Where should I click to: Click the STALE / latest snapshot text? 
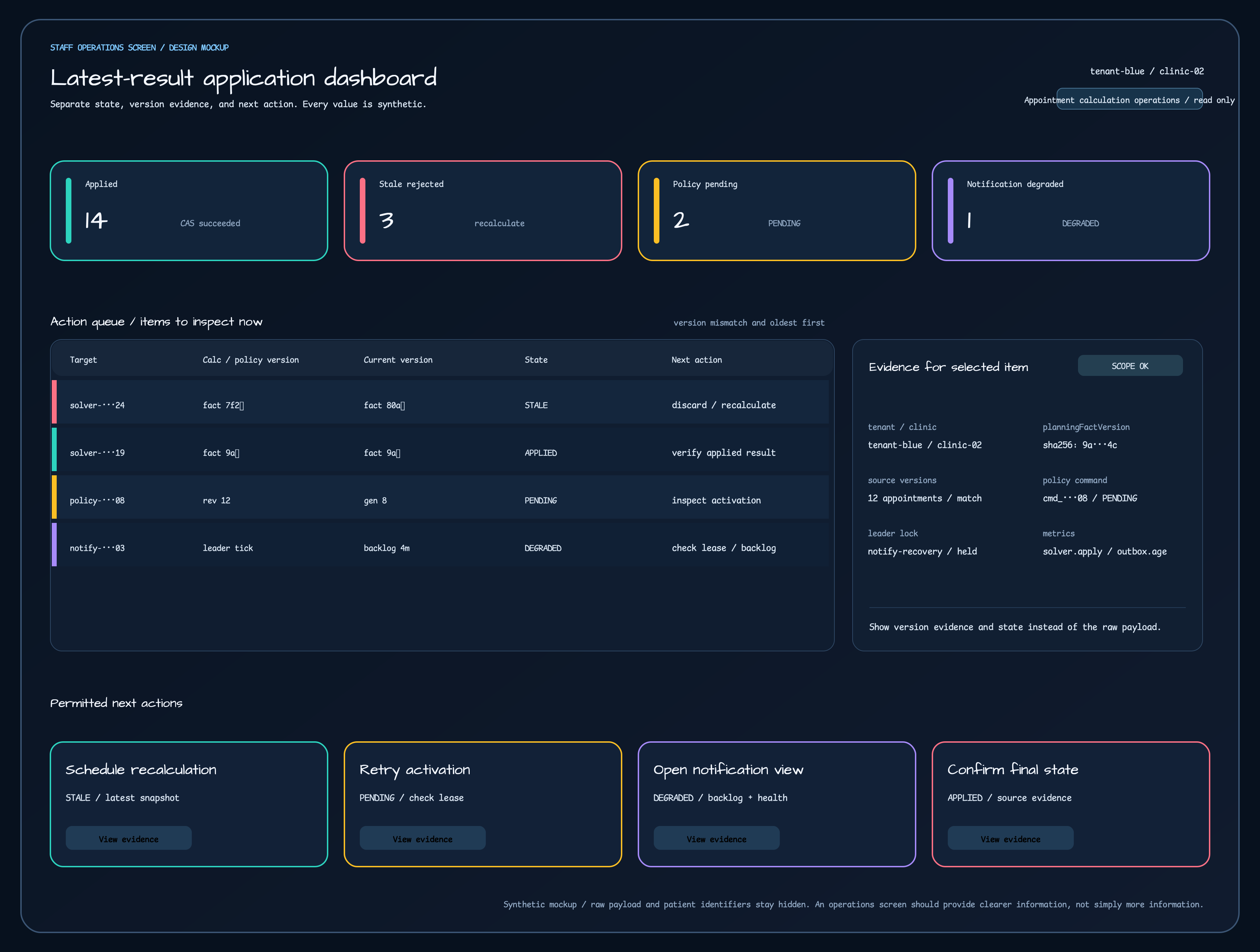pyautogui.click(x=122, y=798)
